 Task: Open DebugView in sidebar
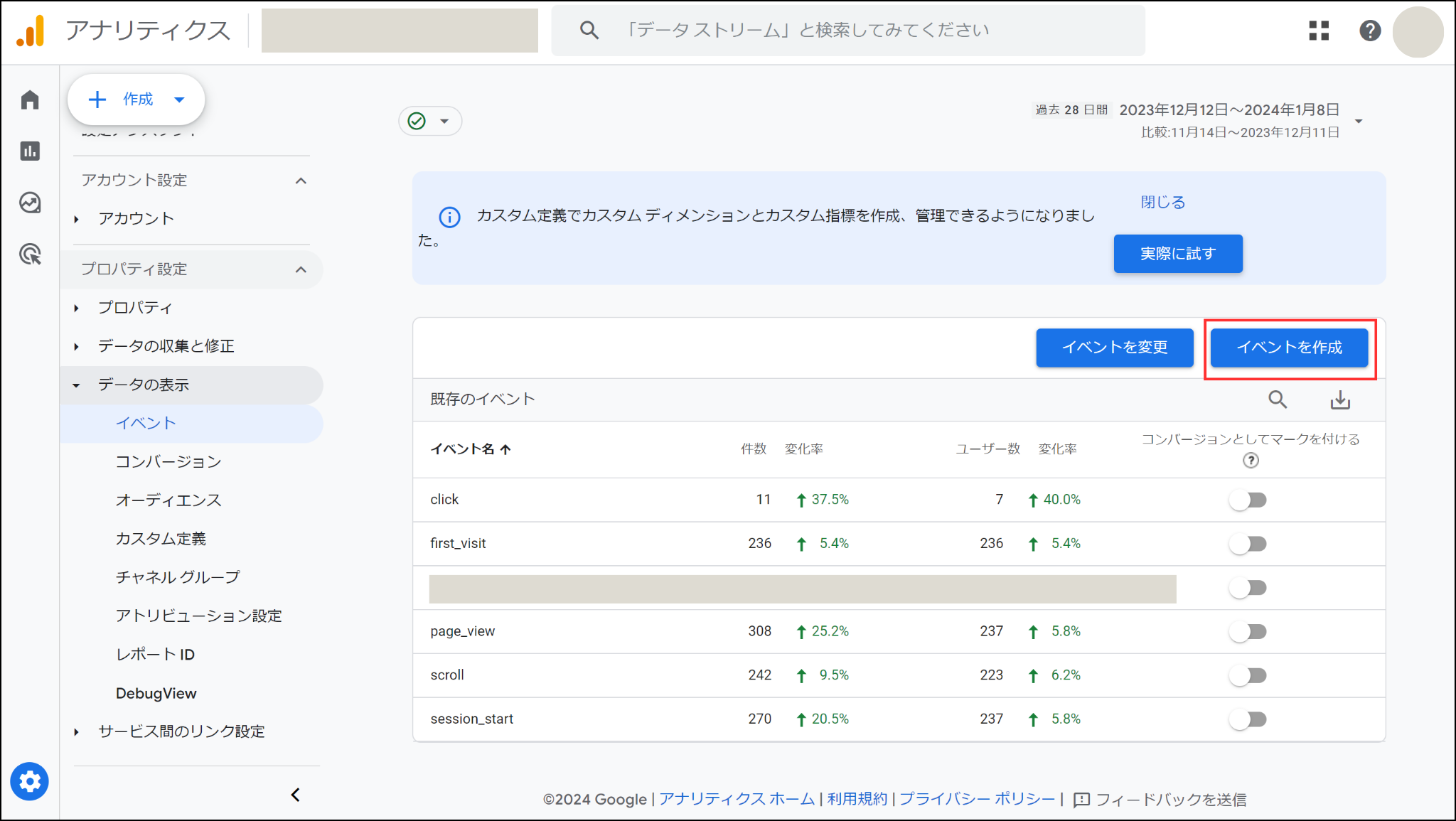click(156, 693)
